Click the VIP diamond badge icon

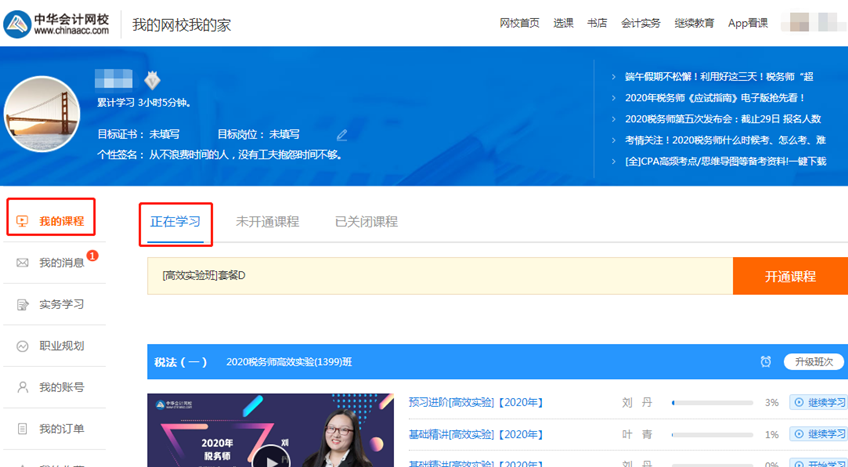(x=152, y=81)
